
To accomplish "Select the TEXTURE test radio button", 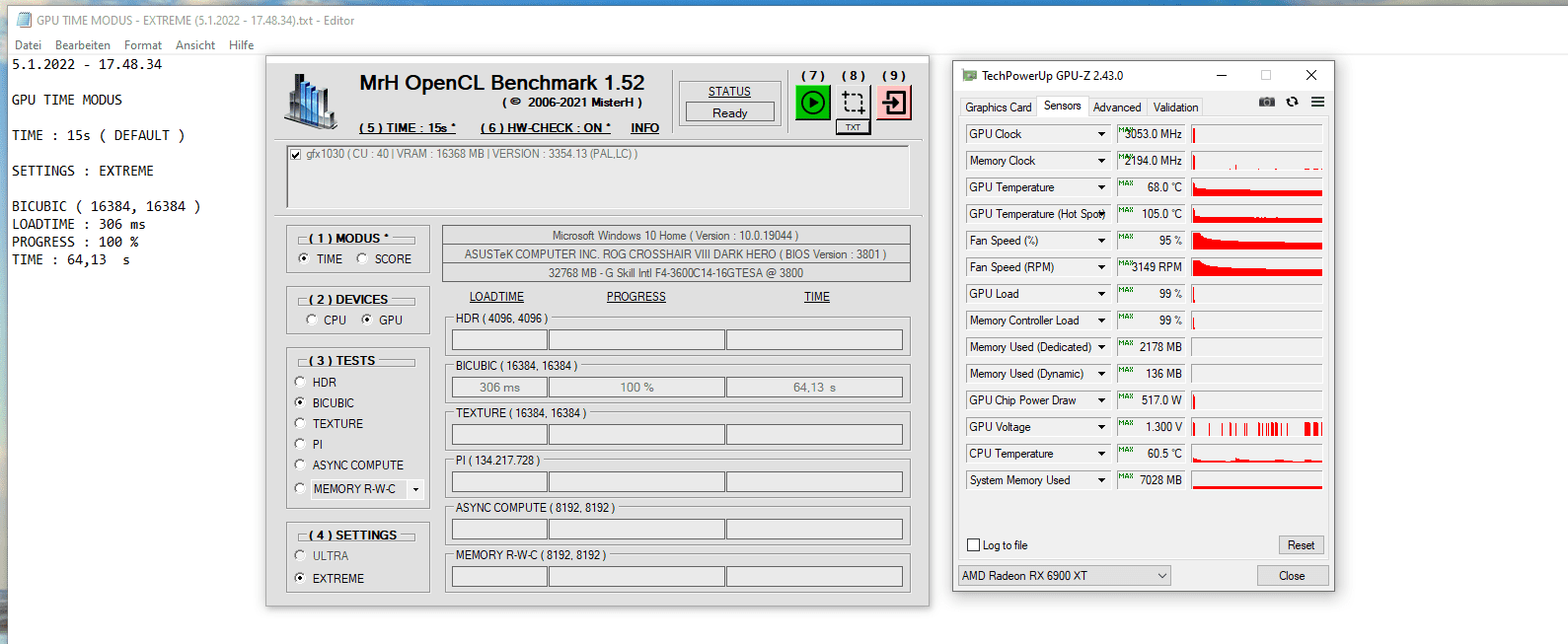I will pyautogui.click(x=300, y=423).
